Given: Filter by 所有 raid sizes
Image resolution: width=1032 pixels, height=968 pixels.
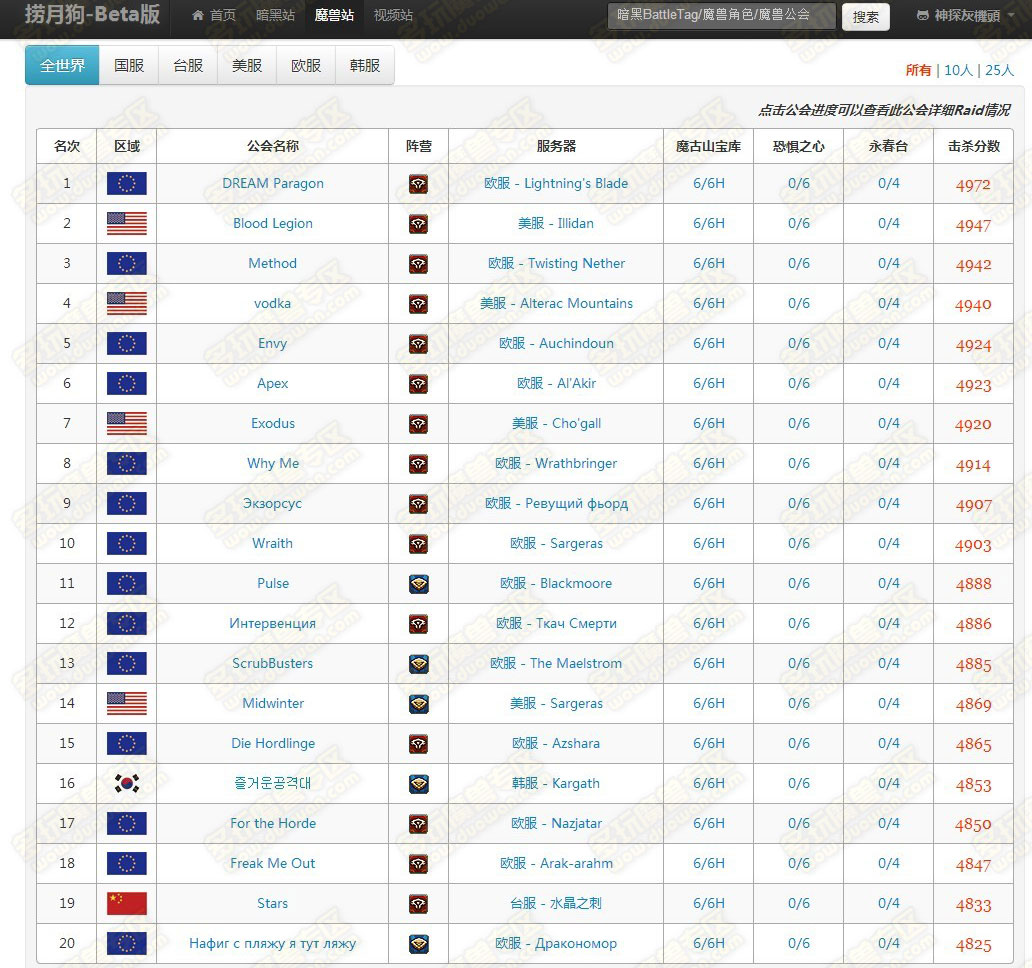Looking at the screenshot, I should (918, 70).
